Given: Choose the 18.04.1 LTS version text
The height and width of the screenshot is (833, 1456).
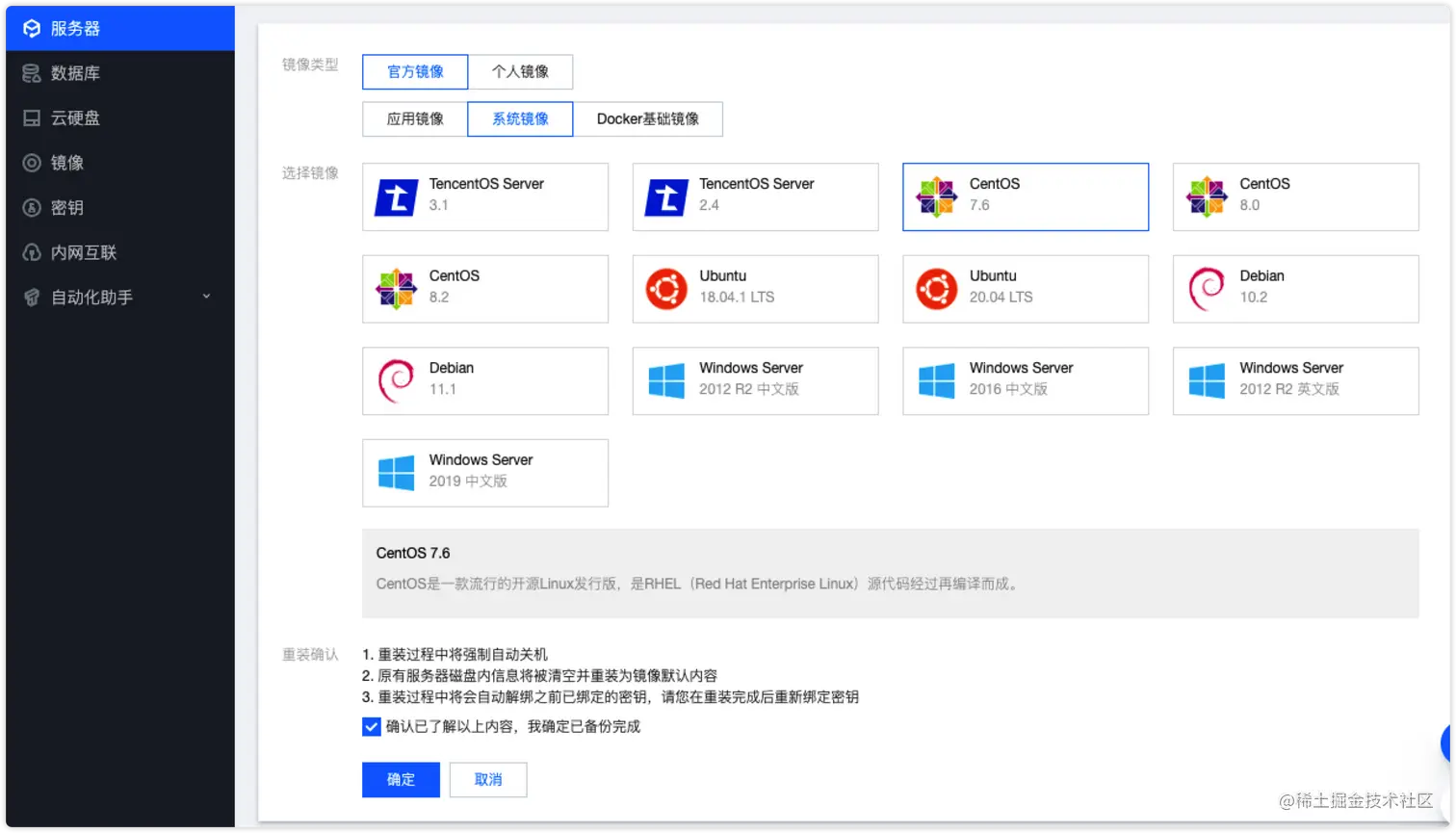Looking at the screenshot, I should coord(737,298).
